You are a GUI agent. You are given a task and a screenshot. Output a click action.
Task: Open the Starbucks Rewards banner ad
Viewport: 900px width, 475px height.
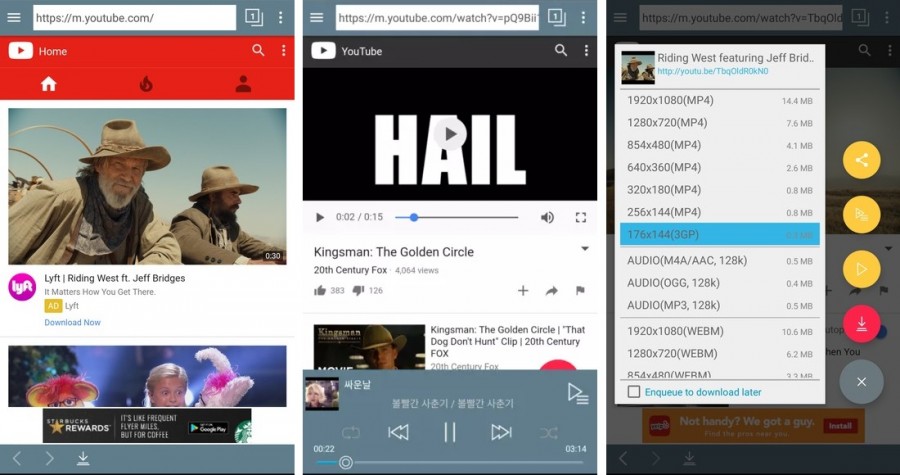(x=147, y=426)
